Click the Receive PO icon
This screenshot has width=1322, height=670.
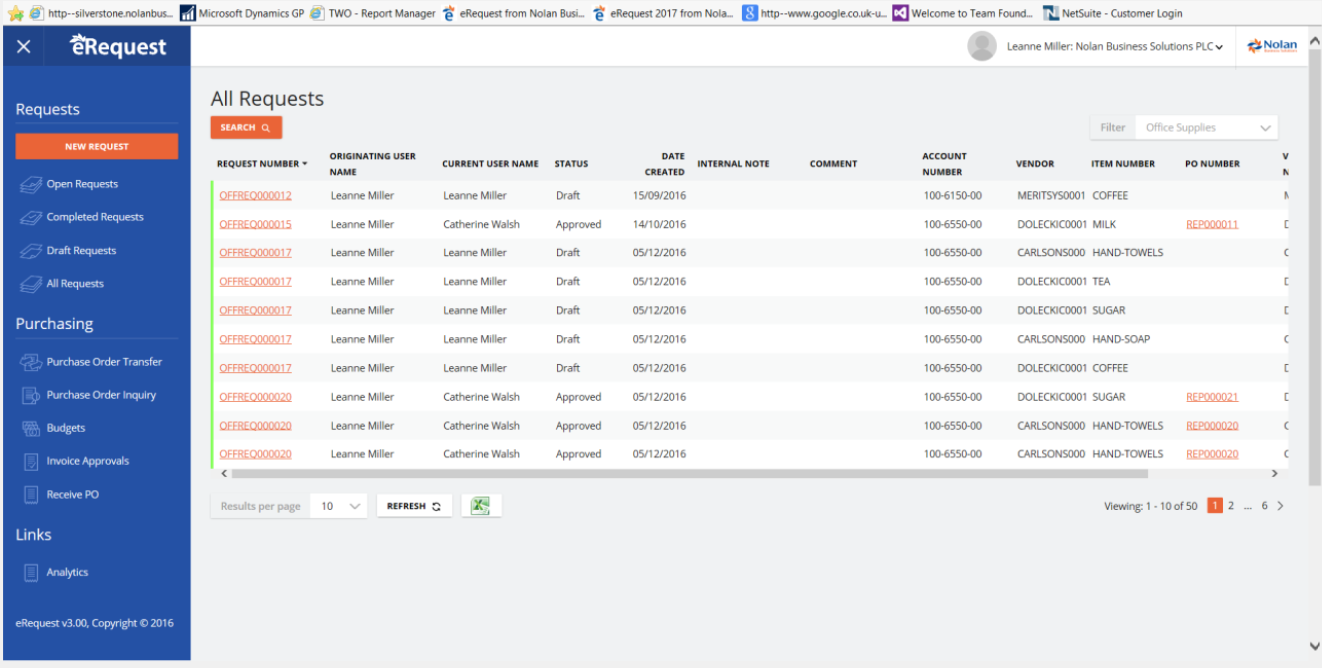[x=30, y=495]
